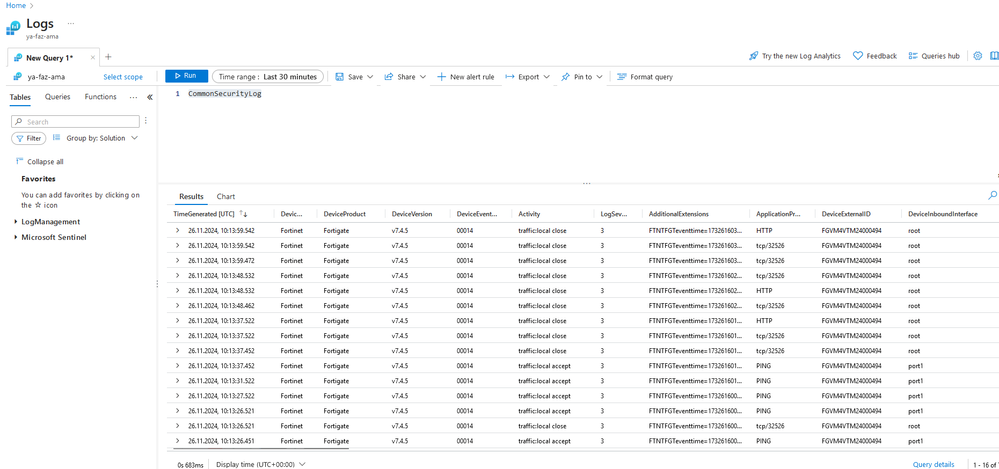
Task: Open the docs book icon
Action: point(994,56)
